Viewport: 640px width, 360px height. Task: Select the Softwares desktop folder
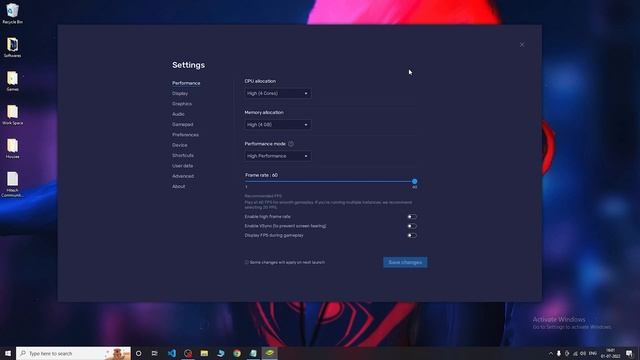click(12, 47)
